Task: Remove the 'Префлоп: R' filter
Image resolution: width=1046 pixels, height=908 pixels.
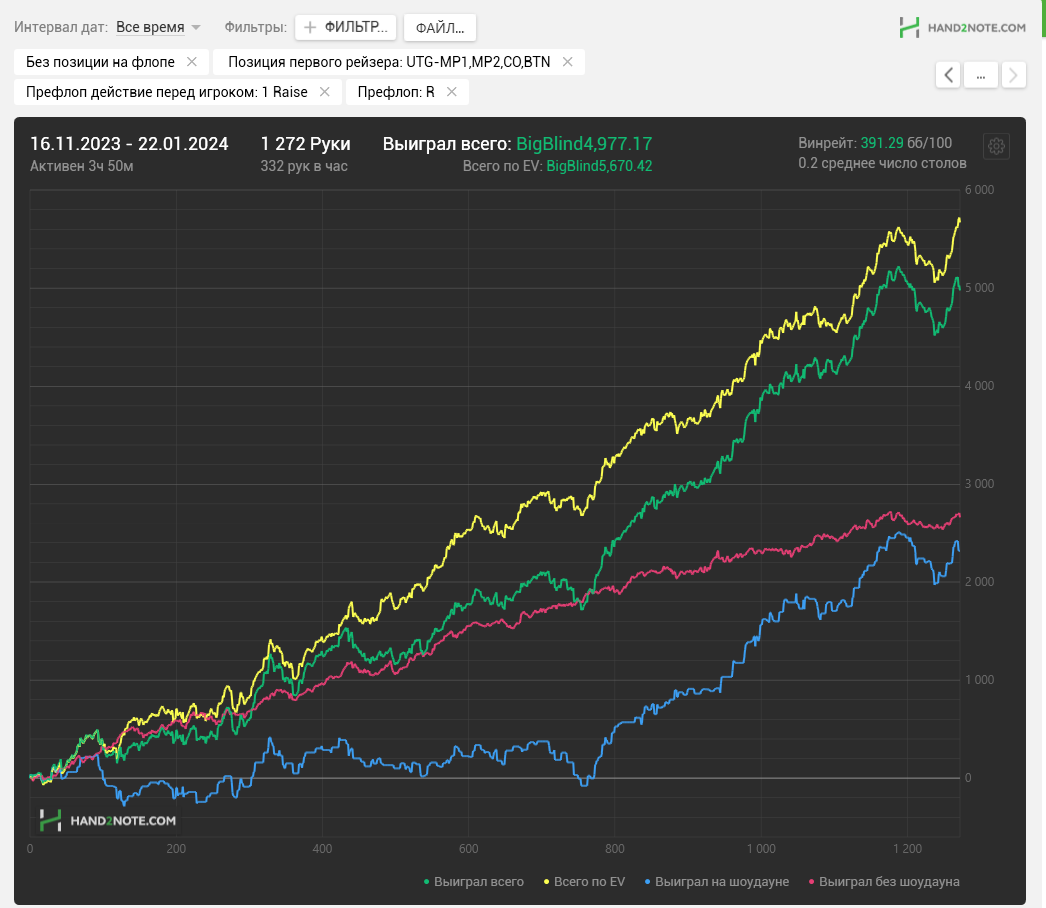Action: 452,91
